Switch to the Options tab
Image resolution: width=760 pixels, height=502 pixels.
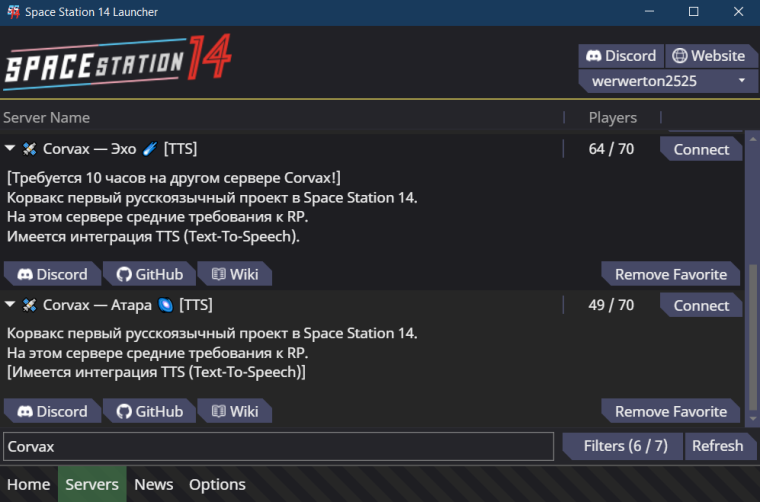pyautogui.click(x=217, y=484)
